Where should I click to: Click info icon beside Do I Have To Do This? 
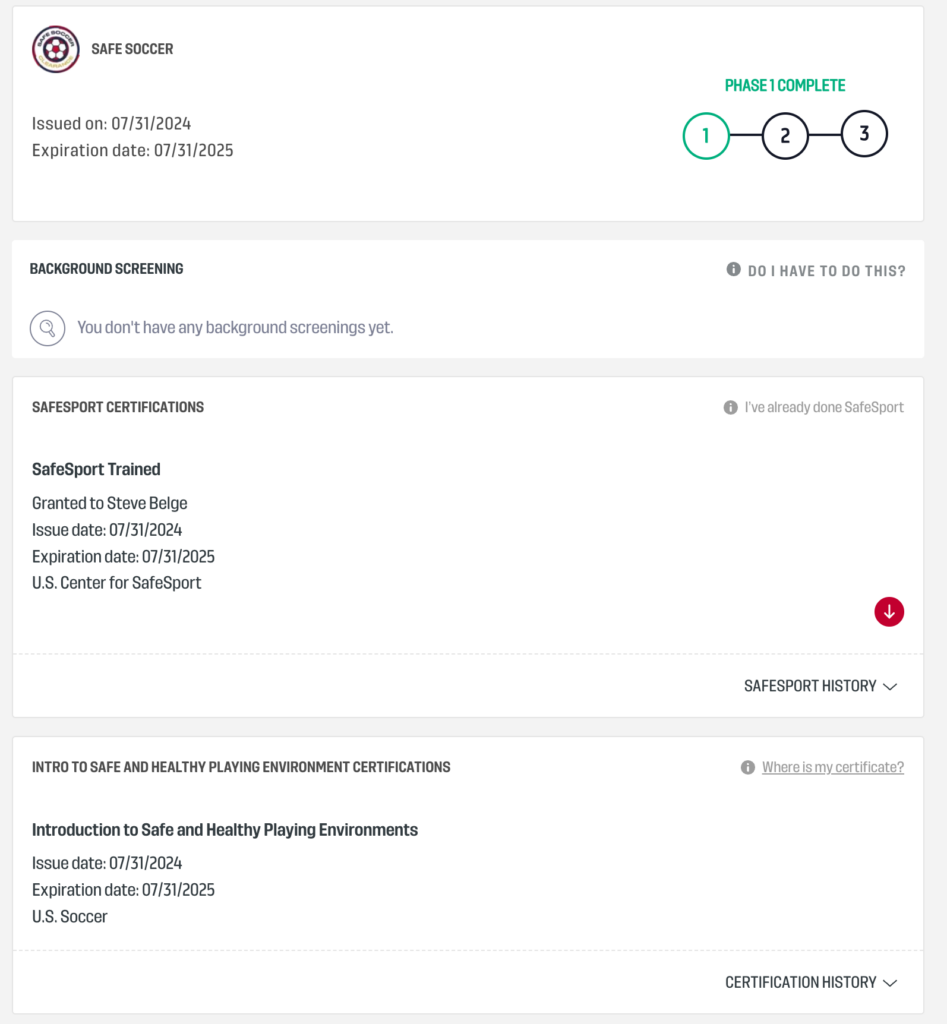pos(733,270)
